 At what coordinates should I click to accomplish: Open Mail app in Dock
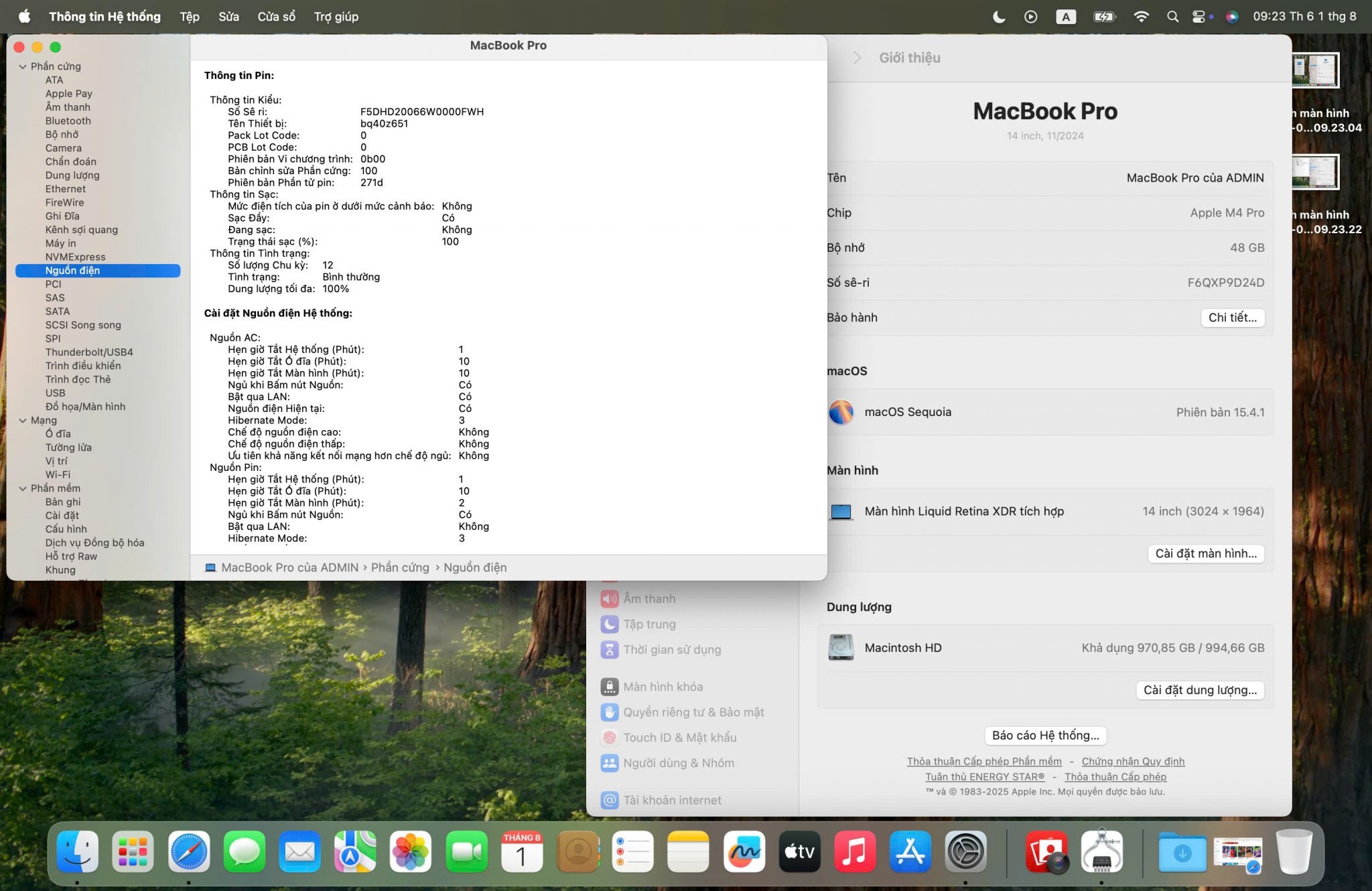click(x=299, y=851)
